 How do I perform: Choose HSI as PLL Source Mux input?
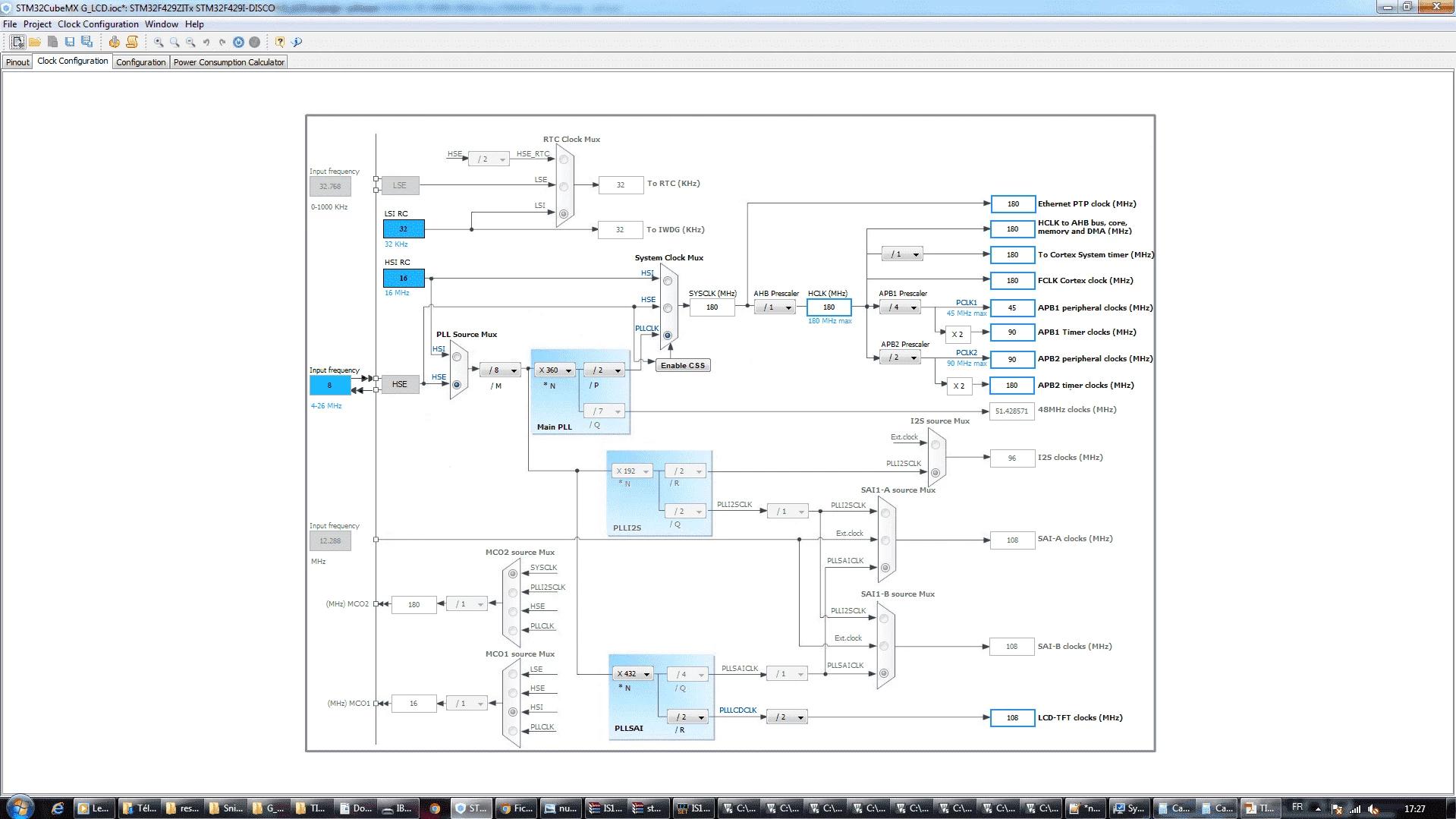tap(457, 357)
